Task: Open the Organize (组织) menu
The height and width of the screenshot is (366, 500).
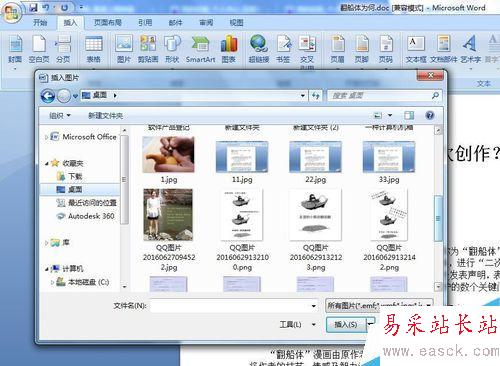Action: tap(60, 116)
